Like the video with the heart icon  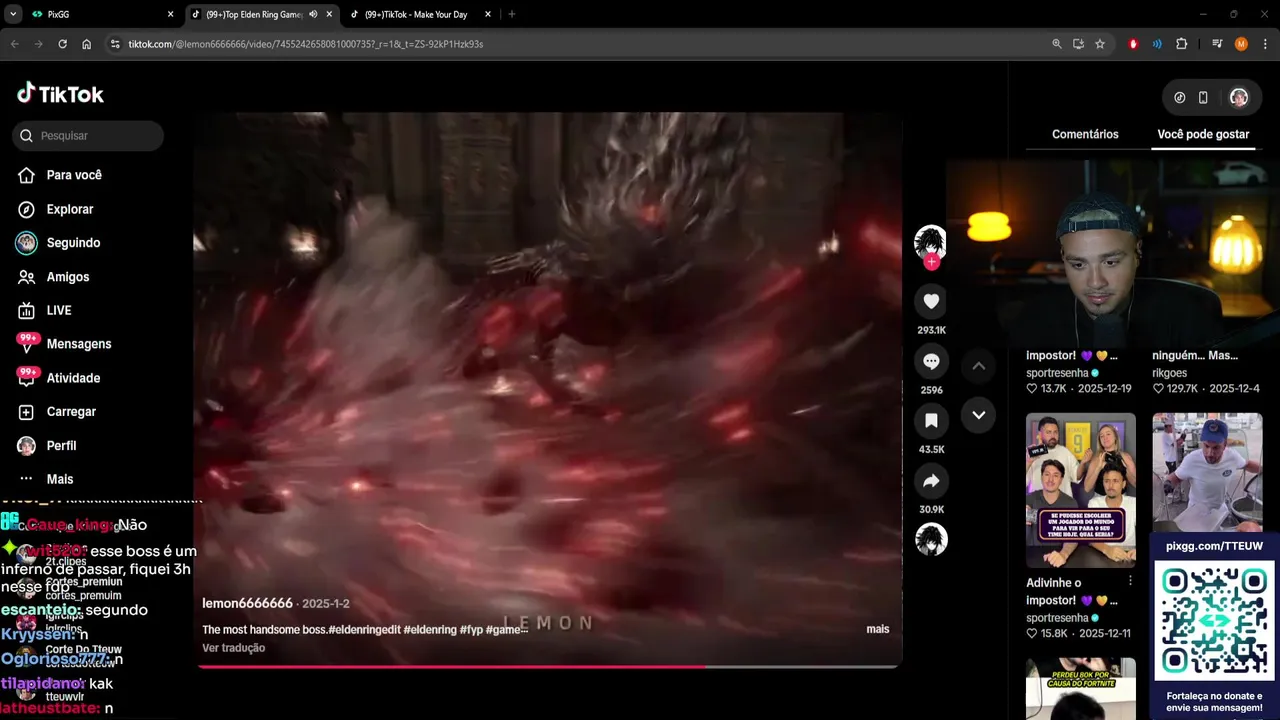pyautogui.click(x=931, y=301)
